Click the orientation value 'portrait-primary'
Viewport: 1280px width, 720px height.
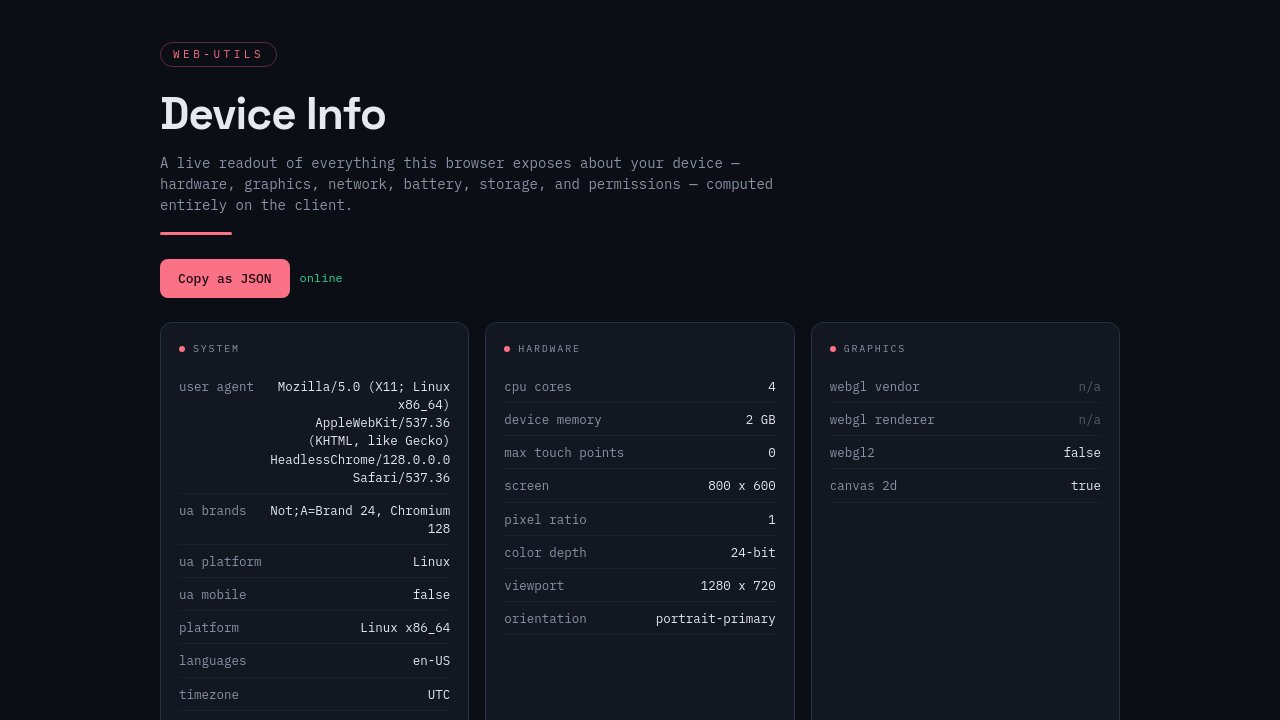click(716, 619)
